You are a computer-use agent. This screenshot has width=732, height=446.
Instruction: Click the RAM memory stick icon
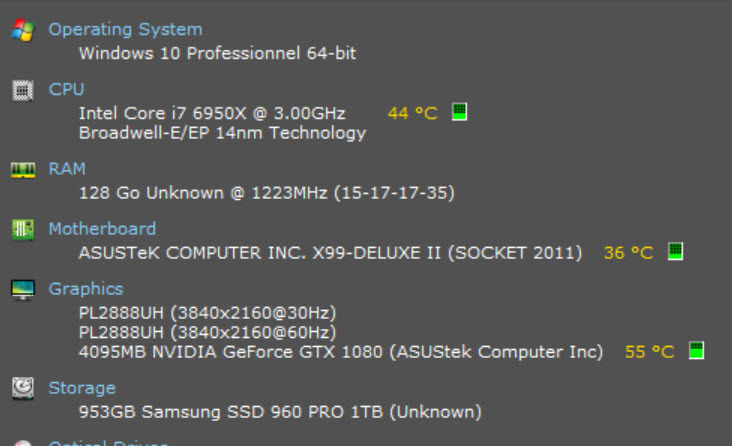click(x=22, y=170)
